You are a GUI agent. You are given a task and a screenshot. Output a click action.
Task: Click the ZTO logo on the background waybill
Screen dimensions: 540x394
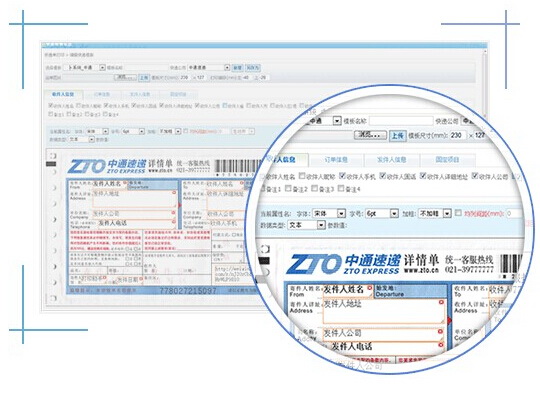pos(87,166)
